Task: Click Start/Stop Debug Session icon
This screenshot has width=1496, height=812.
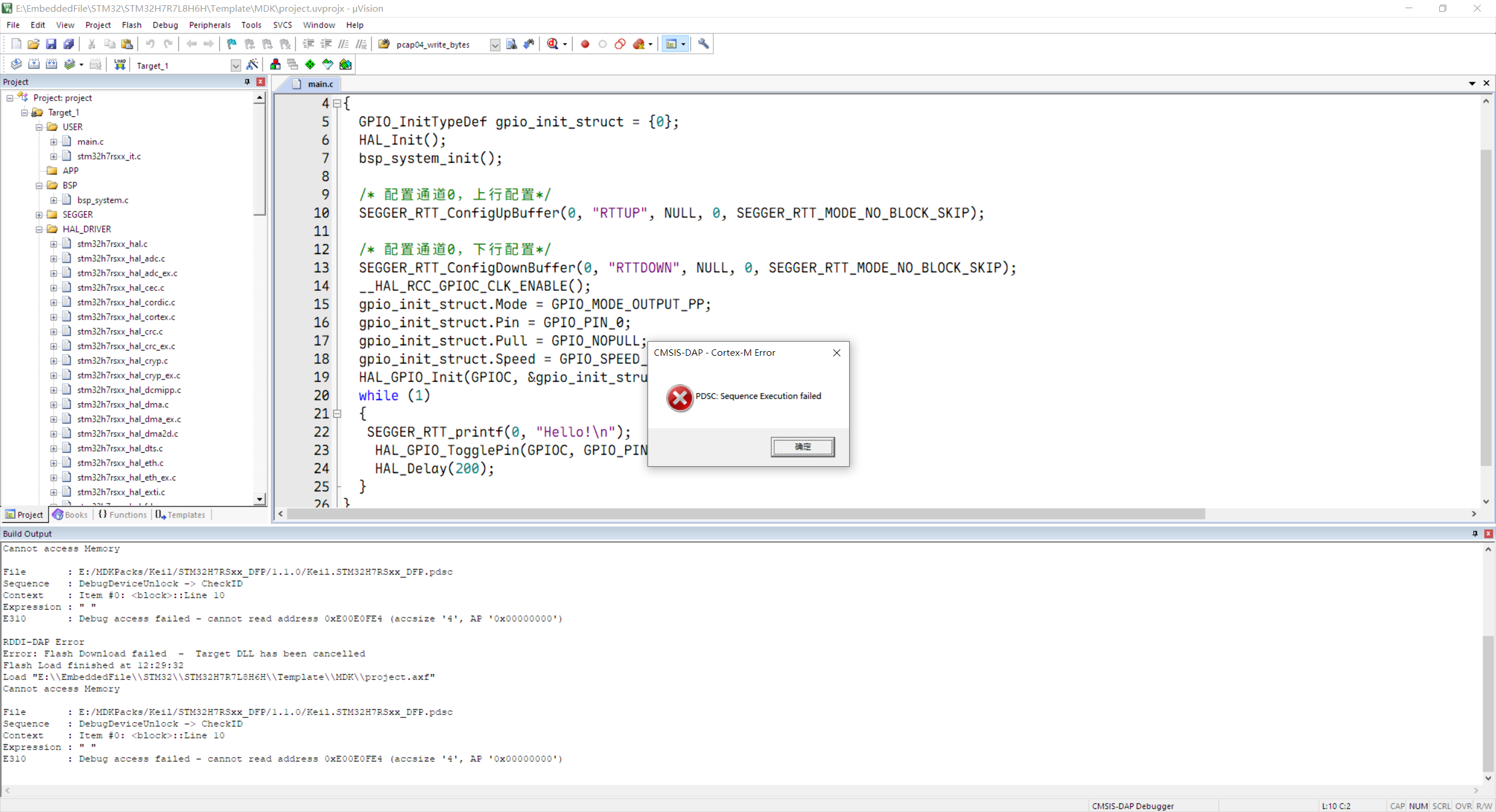Action: (x=552, y=44)
